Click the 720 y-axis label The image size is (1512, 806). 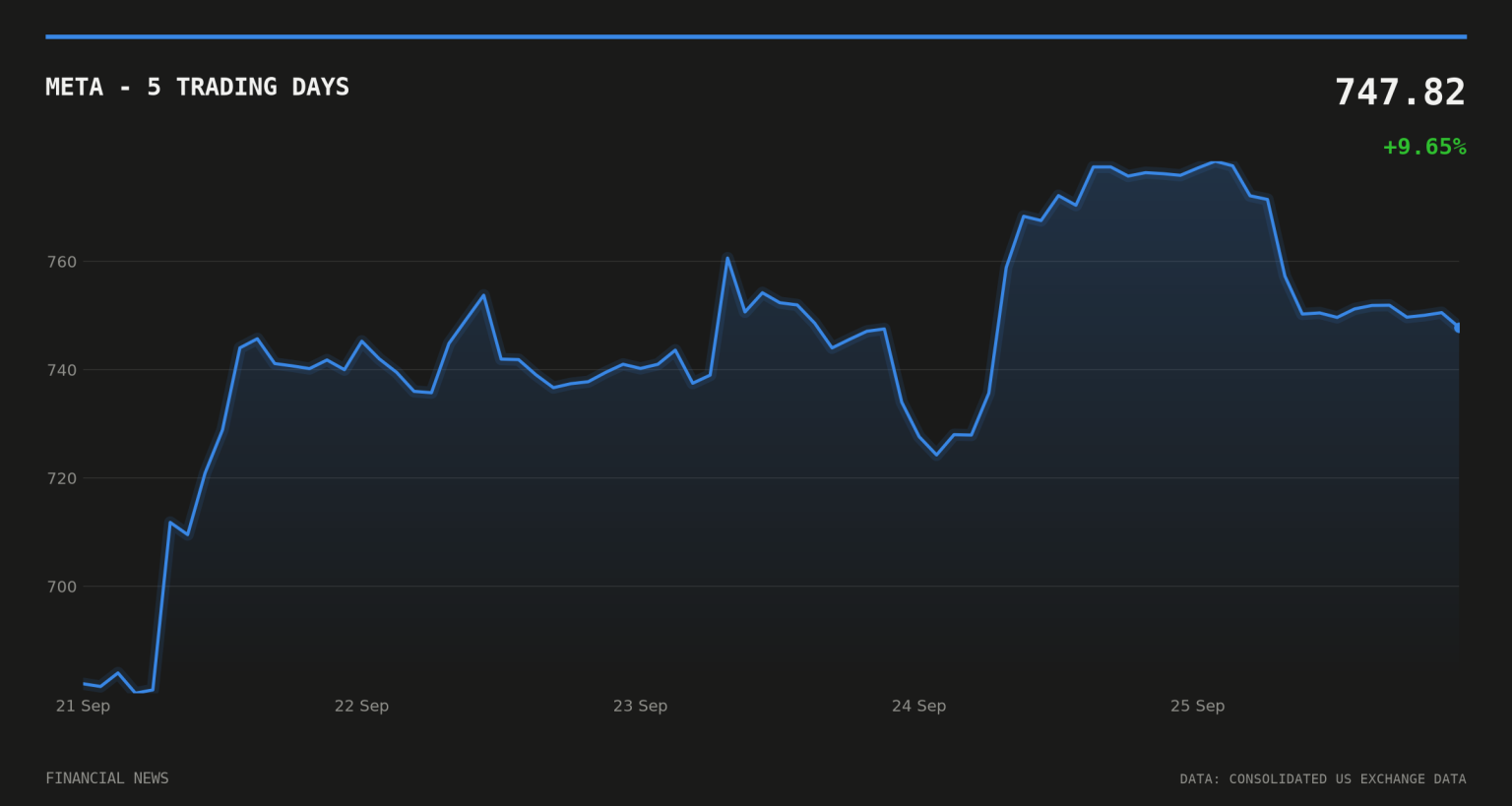(x=61, y=478)
